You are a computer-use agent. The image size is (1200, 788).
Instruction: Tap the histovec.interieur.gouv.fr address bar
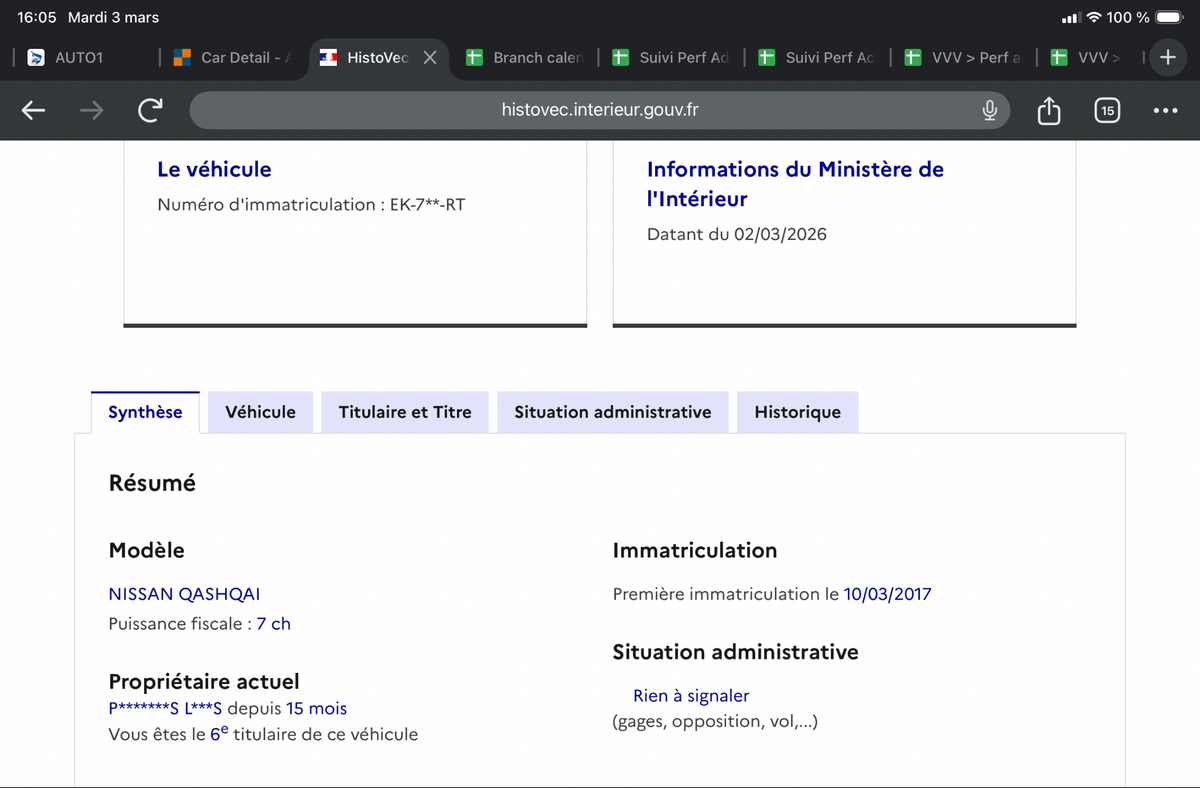tap(599, 110)
